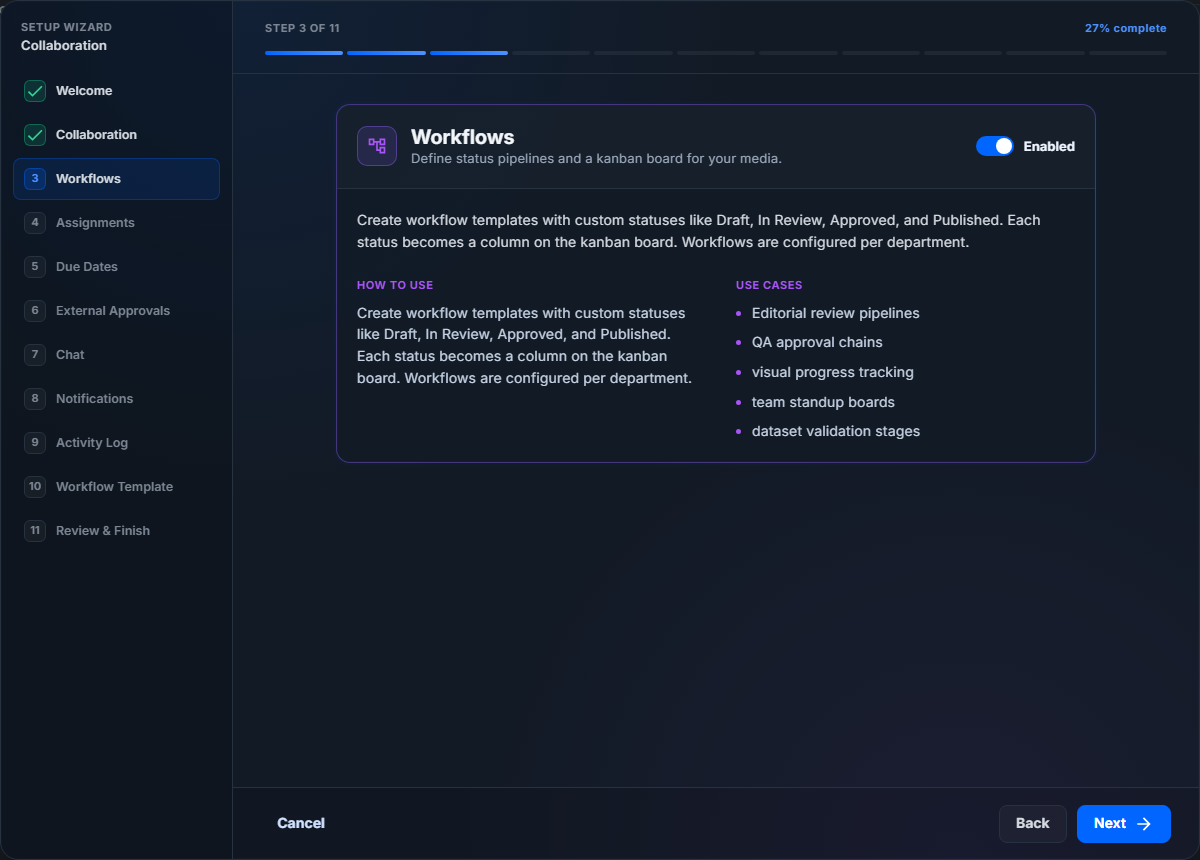Open the Review & Finish step

point(116,531)
